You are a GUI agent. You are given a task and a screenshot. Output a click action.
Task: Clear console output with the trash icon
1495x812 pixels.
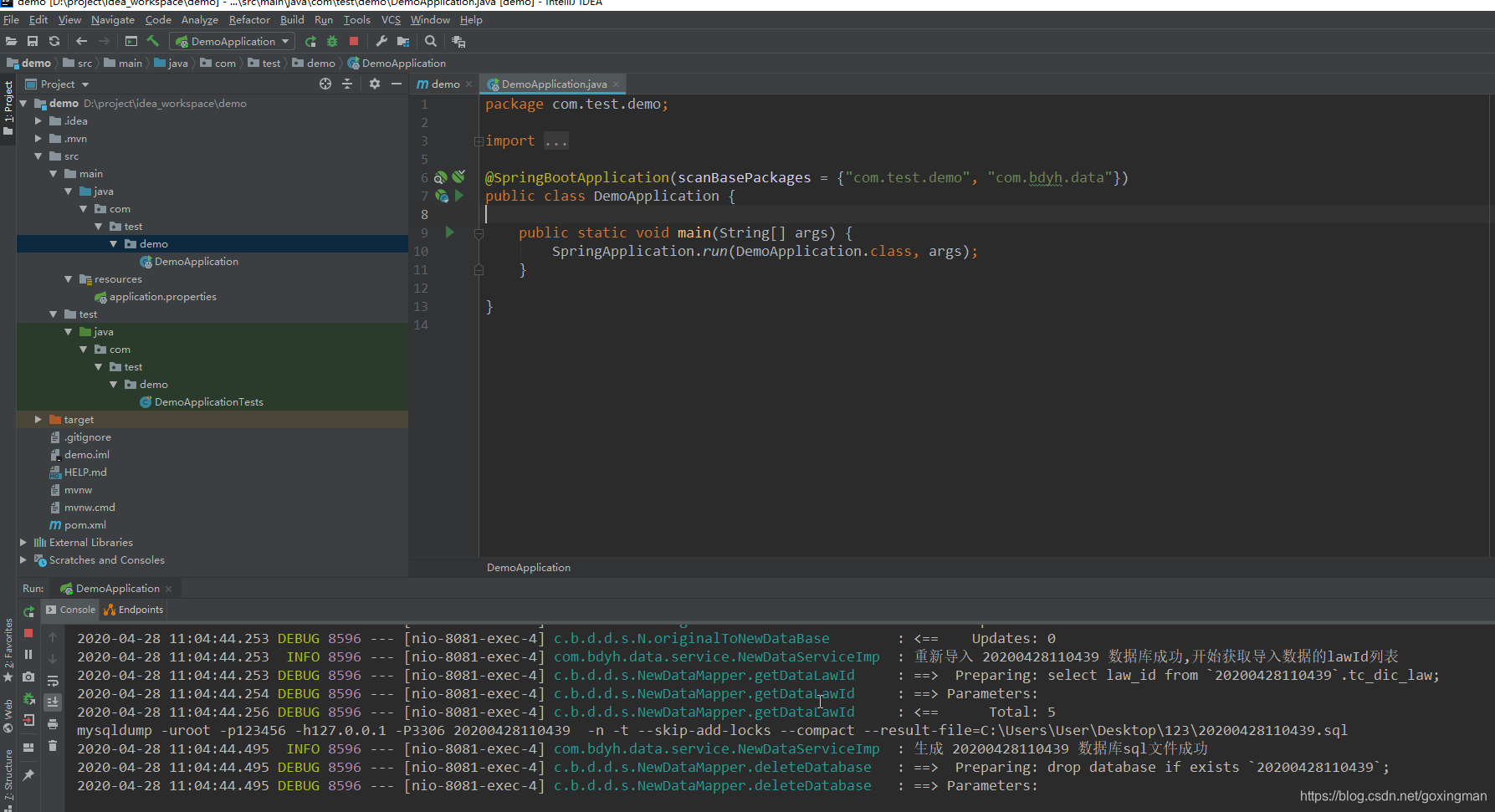tap(53, 747)
